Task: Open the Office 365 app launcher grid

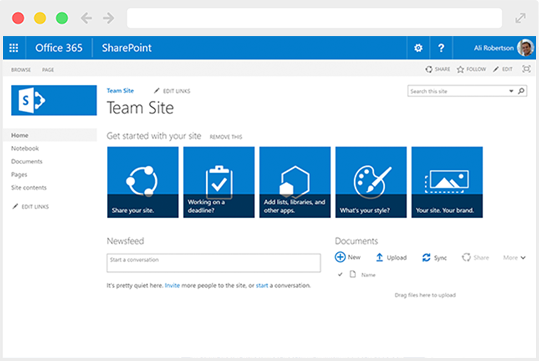Action: (x=14, y=48)
